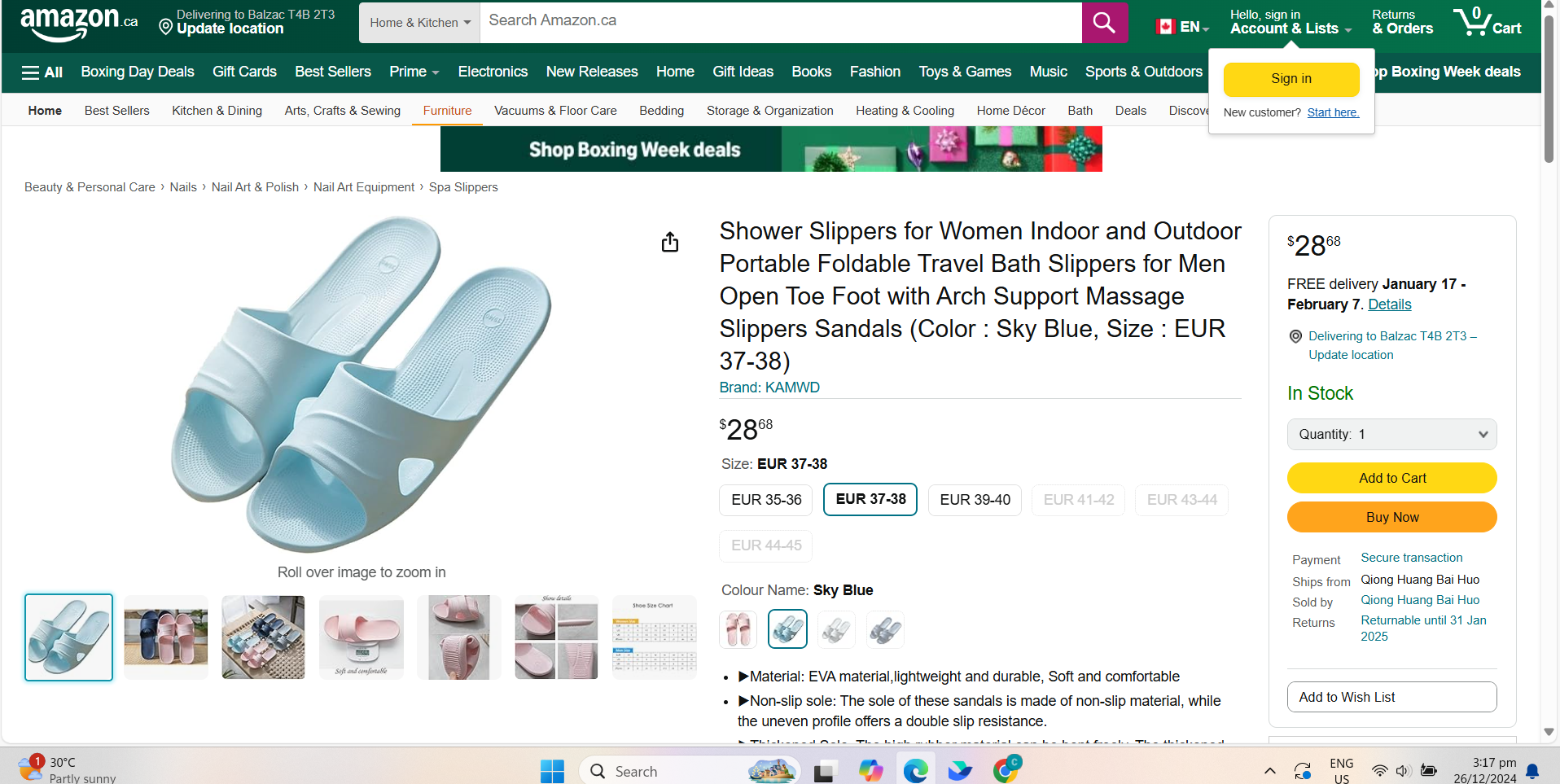The image size is (1560, 784).
Task: Expand the Quantity dropdown
Action: [x=1391, y=435]
